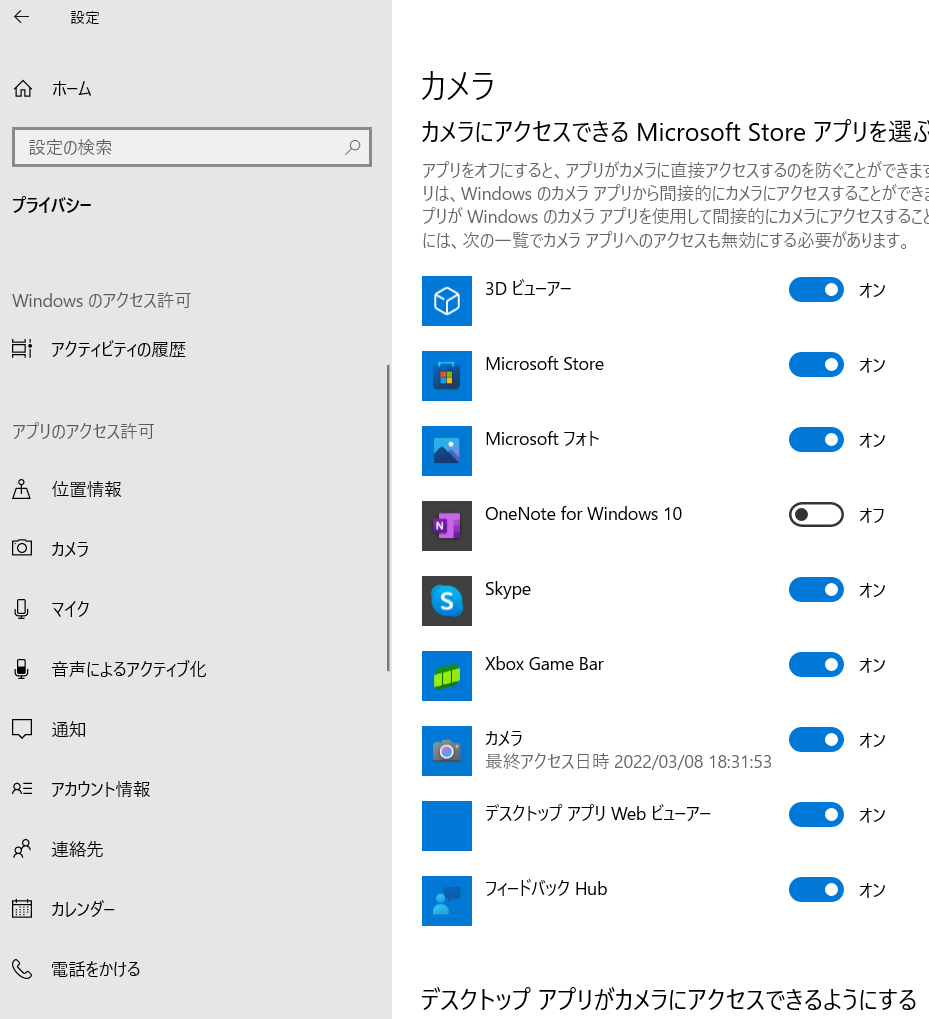Image resolution: width=929 pixels, height=1019 pixels.
Task: Select マイク in the sidebar
Action: pyautogui.click(x=193, y=609)
